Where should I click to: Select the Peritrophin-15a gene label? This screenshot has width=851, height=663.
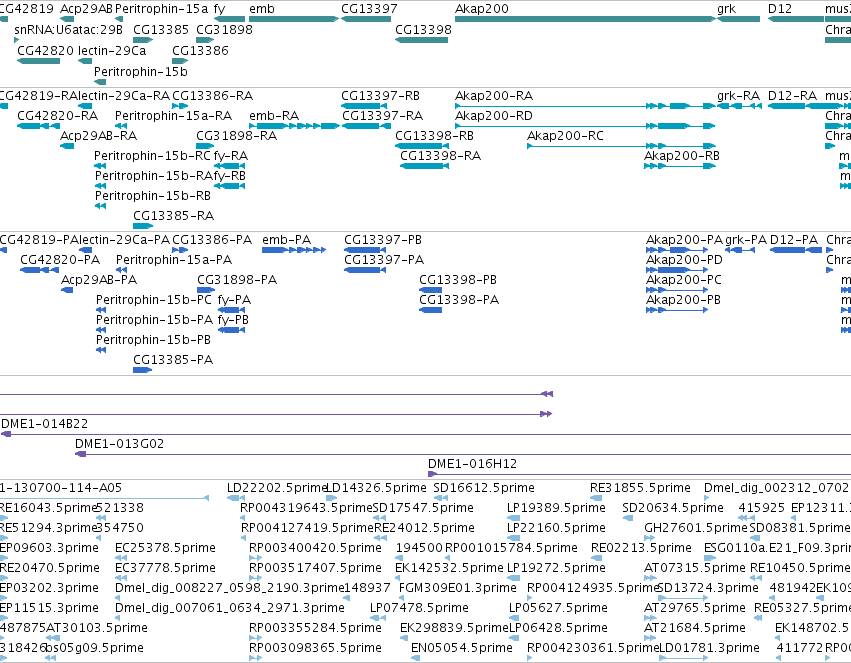point(161,9)
